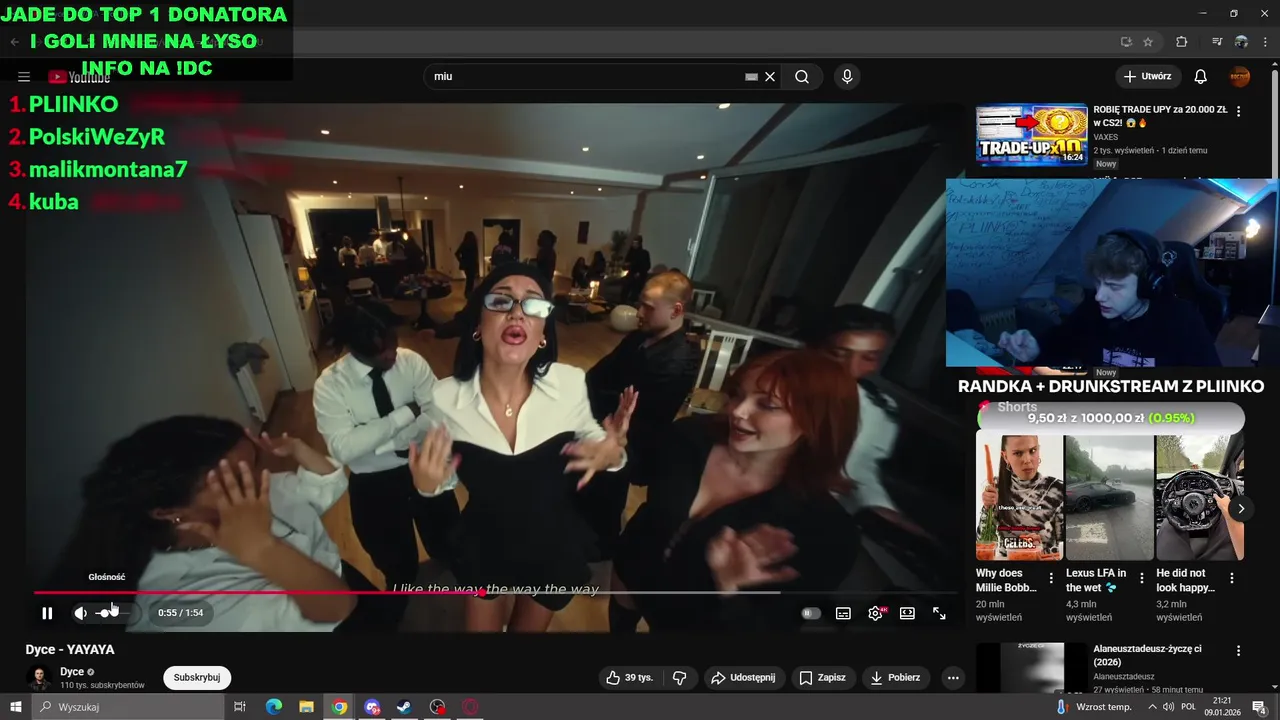
Task: Save the video with Zapisz
Action: [x=822, y=677]
